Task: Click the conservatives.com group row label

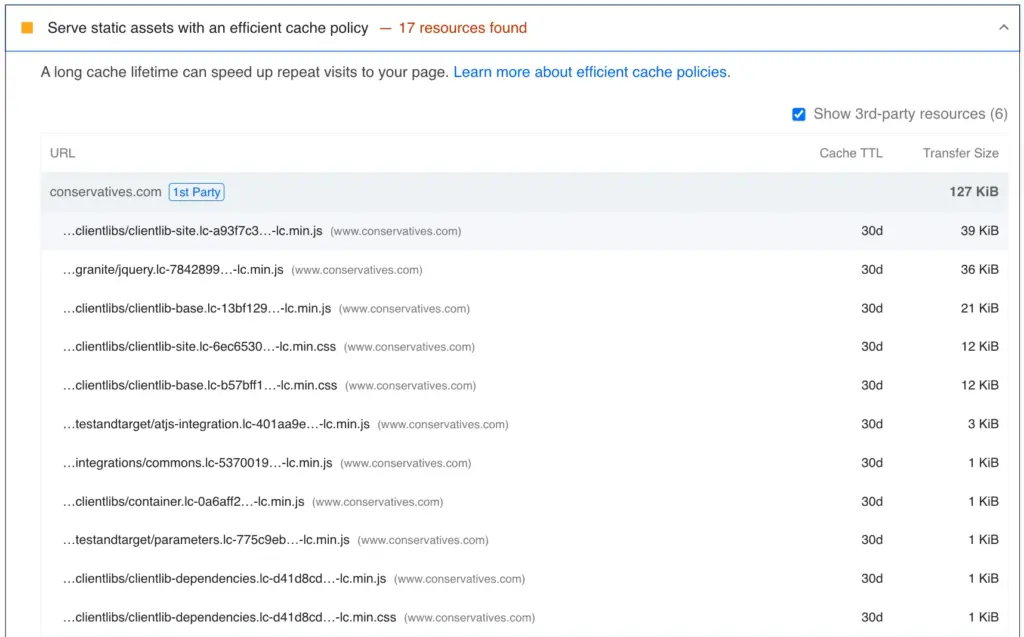Action: pyautogui.click(x=105, y=192)
